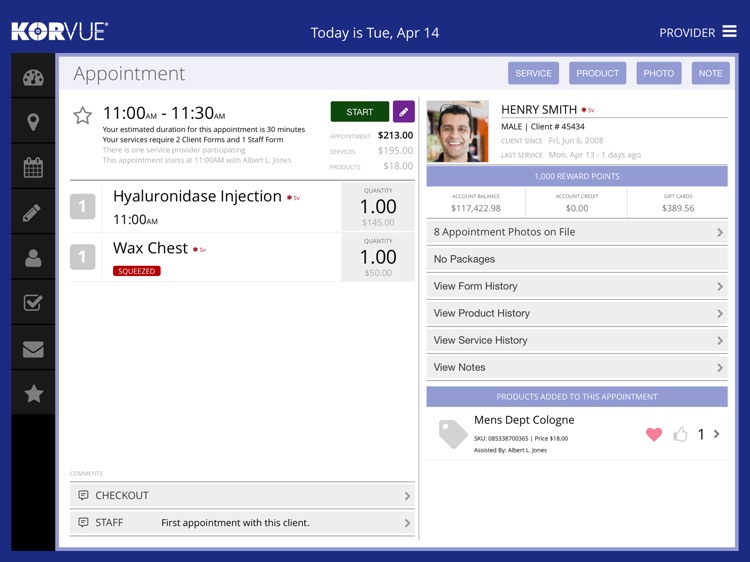Click the Account Balance $117,422.98 value
This screenshot has height=562, width=750.
pyautogui.click(x=475, y=208)
